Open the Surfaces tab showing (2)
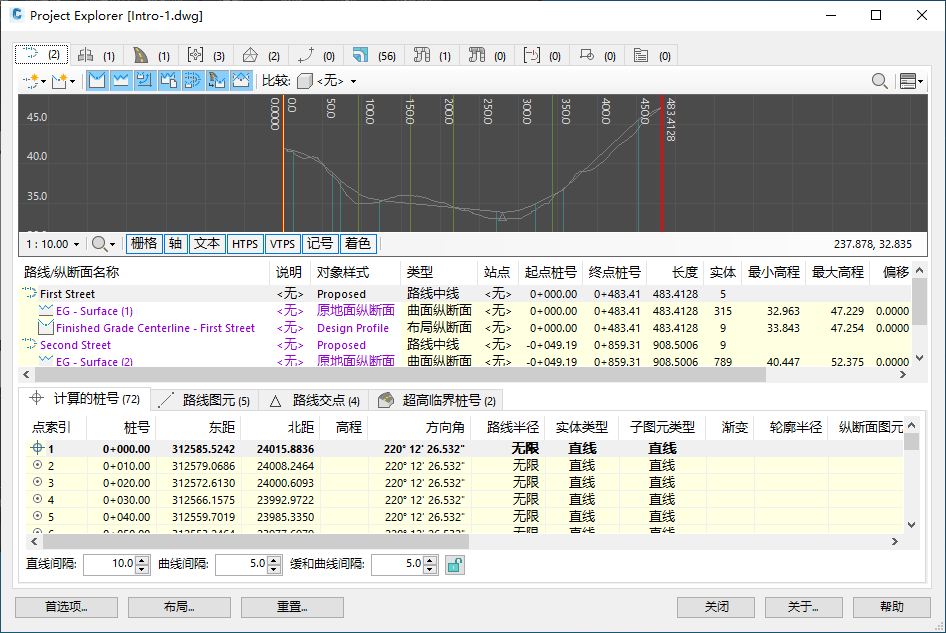This screenshot has height=633, width=946. (x=261, y=56)
